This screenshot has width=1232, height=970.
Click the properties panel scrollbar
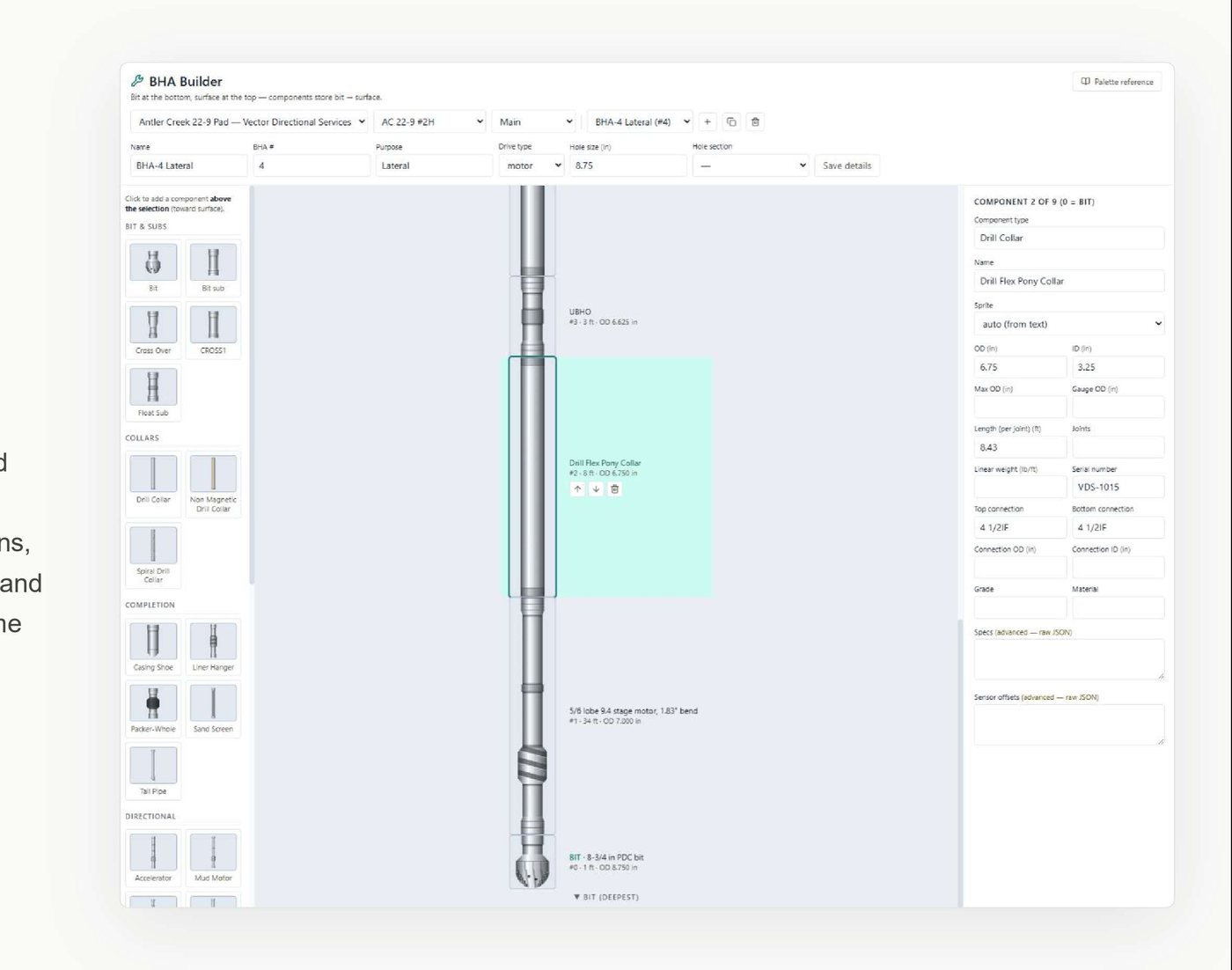(x=960, y=762)
